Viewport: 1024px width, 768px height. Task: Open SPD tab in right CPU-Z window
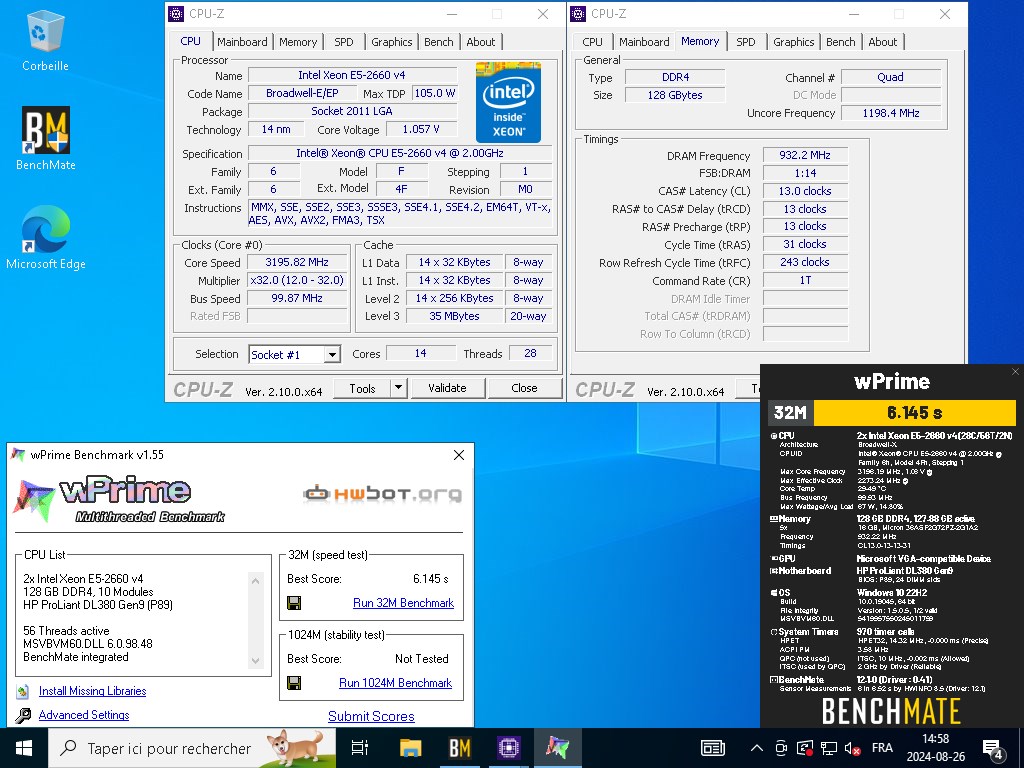[x=746, y=42]
